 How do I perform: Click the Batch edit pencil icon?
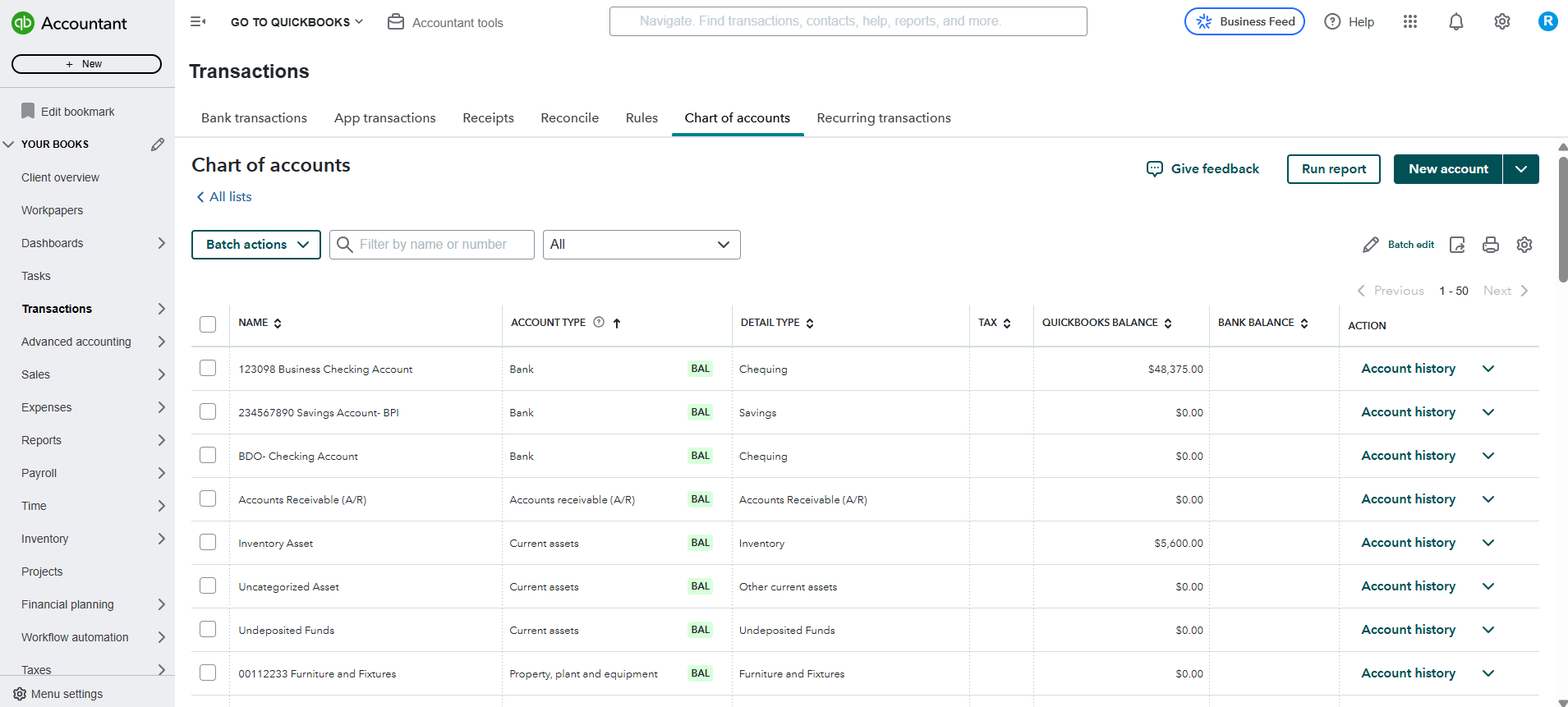pos(1371,245)
